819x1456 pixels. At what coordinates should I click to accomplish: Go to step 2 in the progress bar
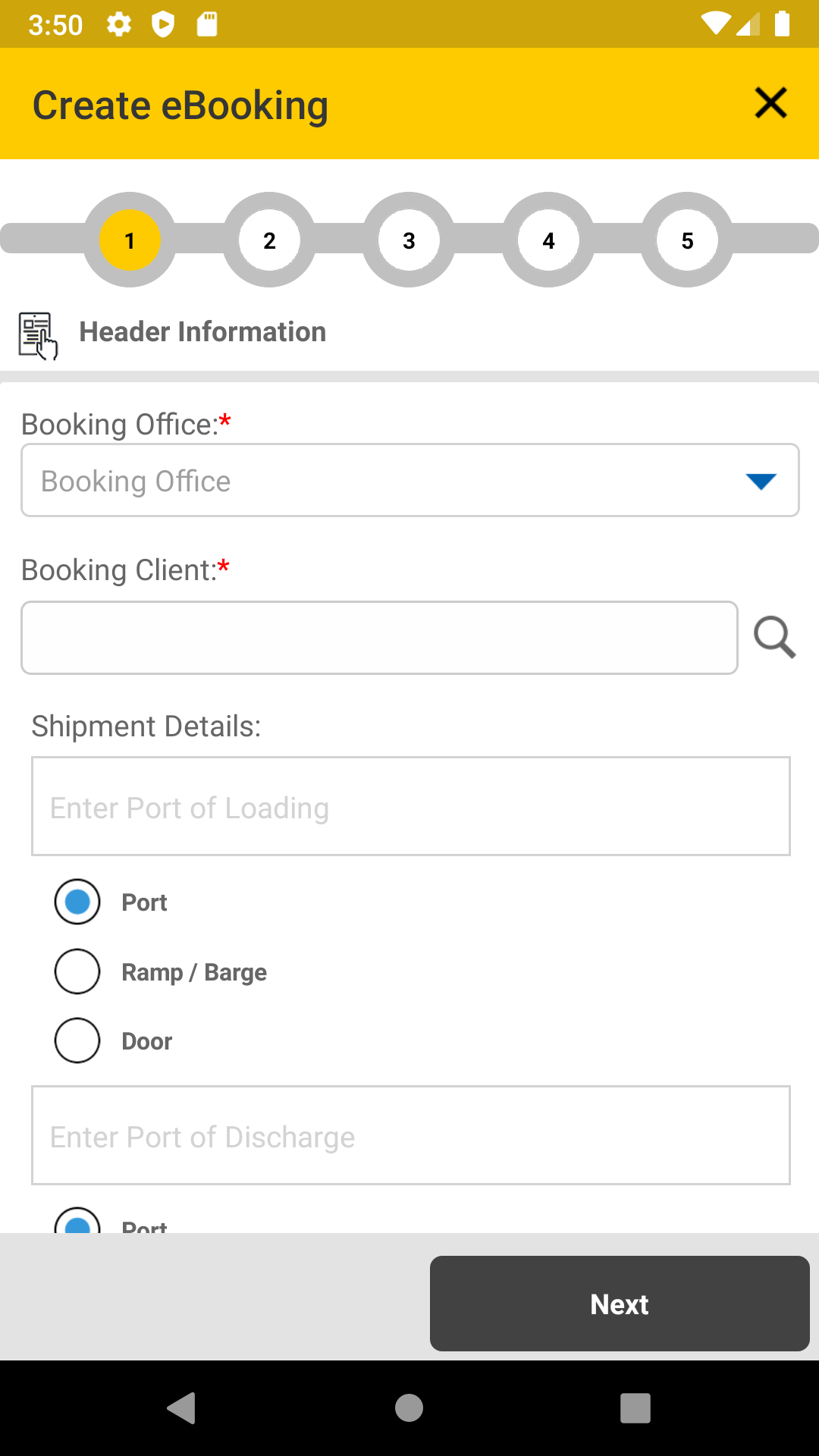point(269,240)
